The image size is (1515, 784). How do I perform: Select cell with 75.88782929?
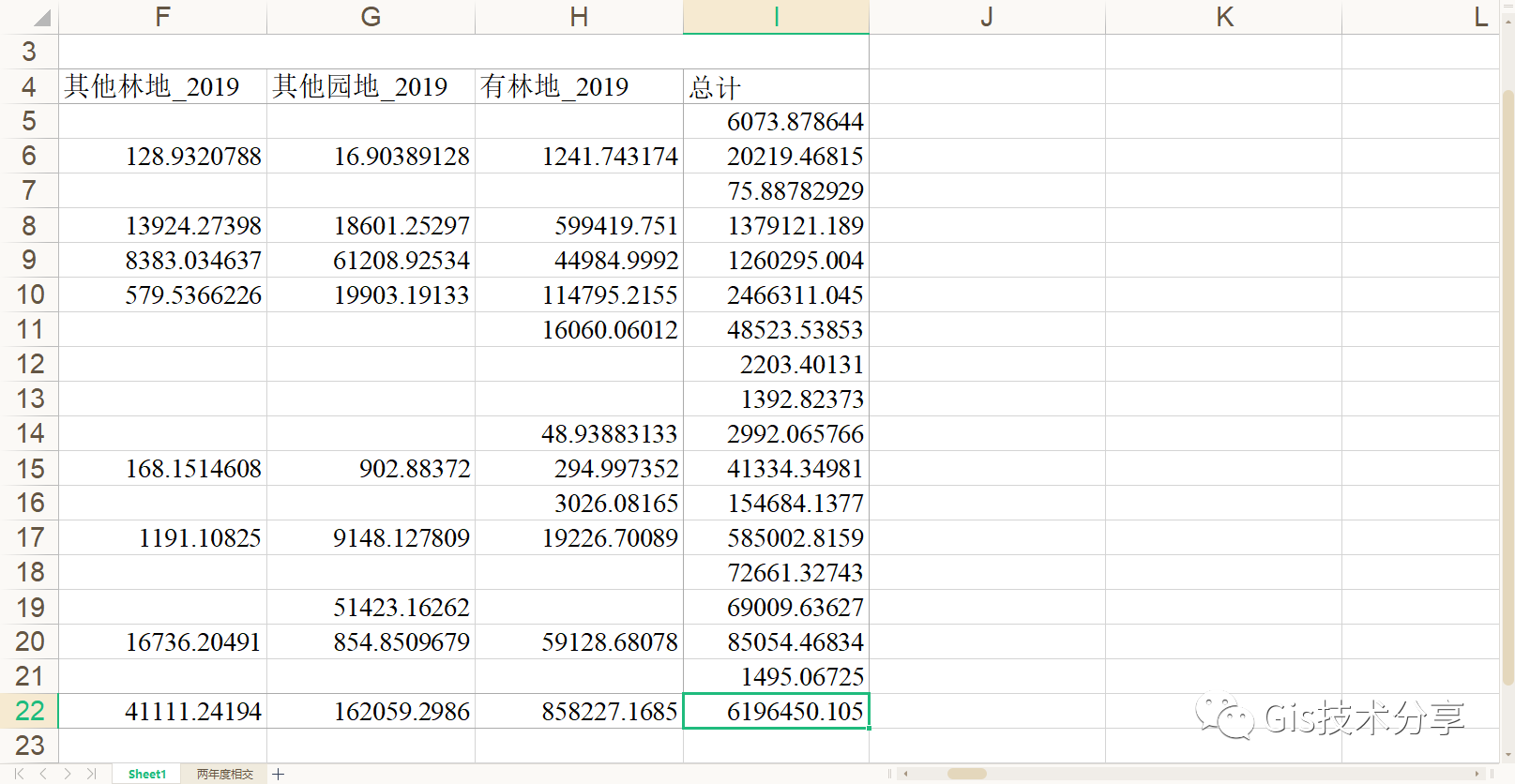(x=777, y=190)
